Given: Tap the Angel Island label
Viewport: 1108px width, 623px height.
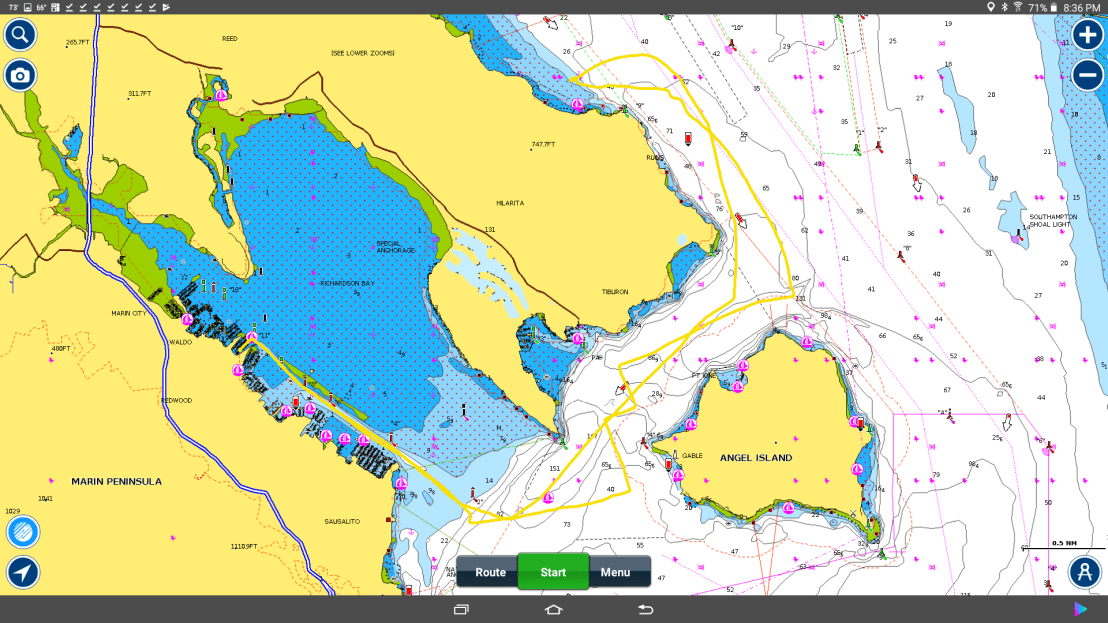Looking at the screenshot, I should 755,458.
